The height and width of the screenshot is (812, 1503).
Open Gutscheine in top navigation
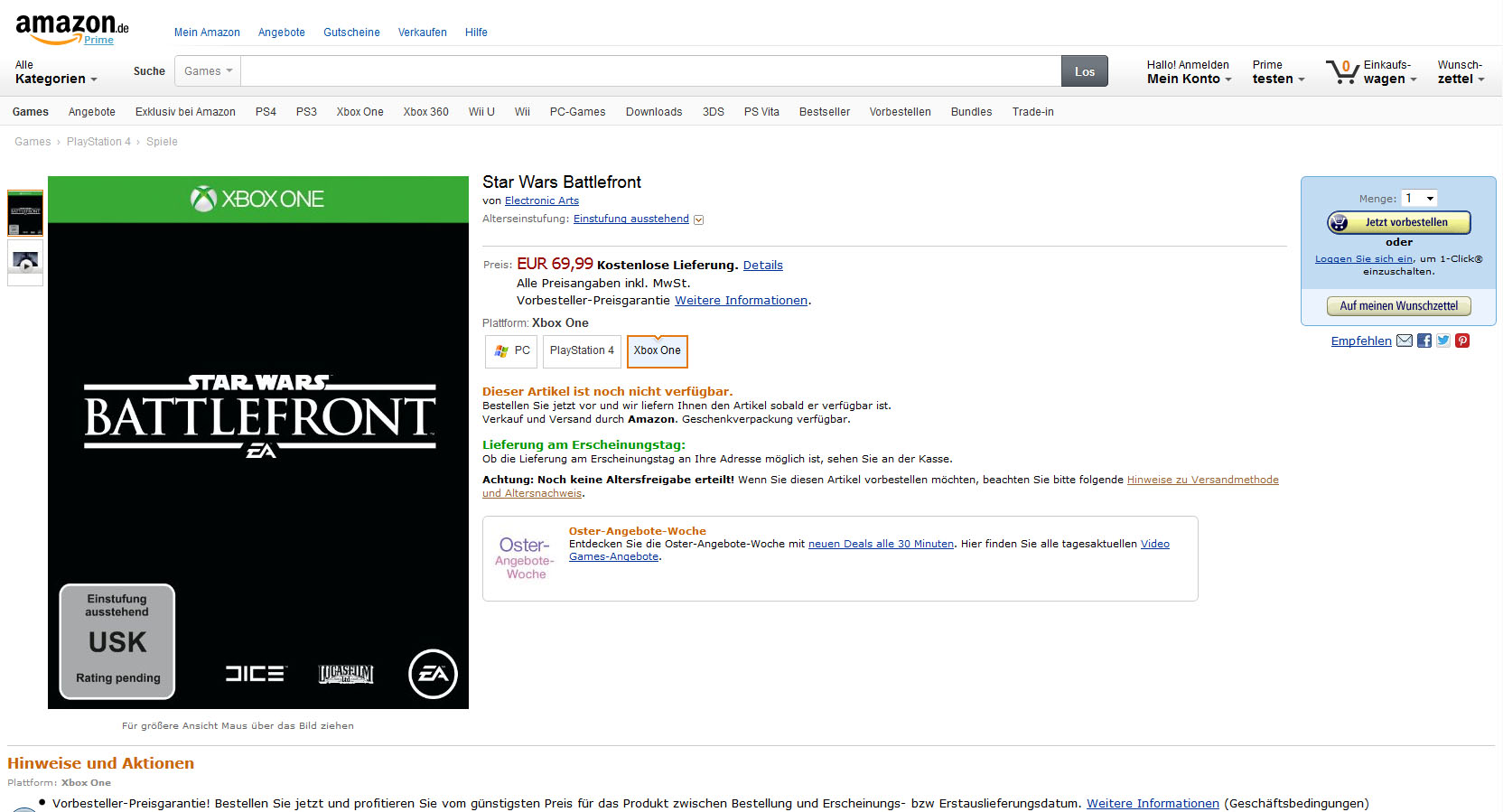351,33
